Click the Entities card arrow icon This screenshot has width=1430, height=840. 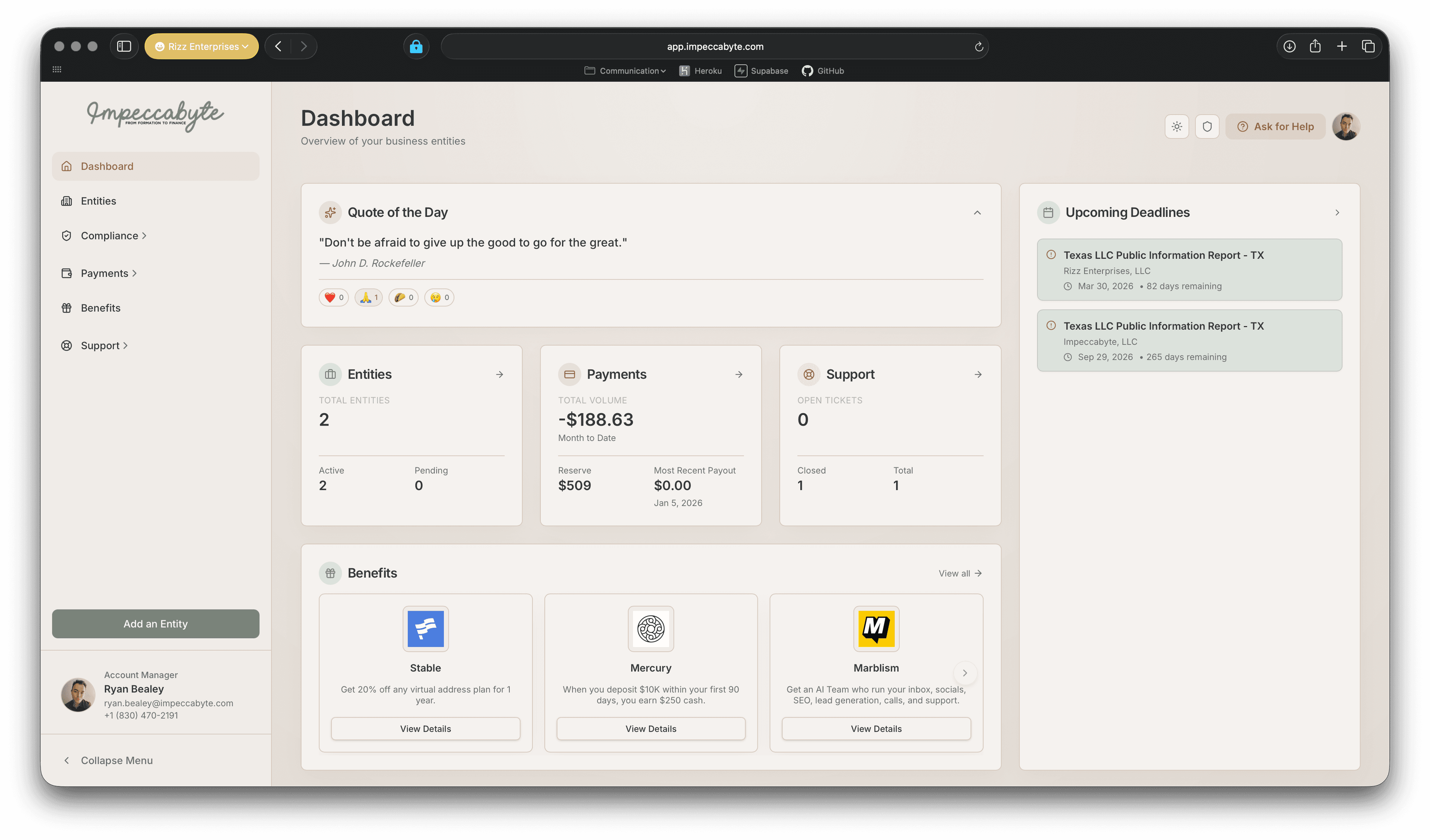tap(499, 375)
